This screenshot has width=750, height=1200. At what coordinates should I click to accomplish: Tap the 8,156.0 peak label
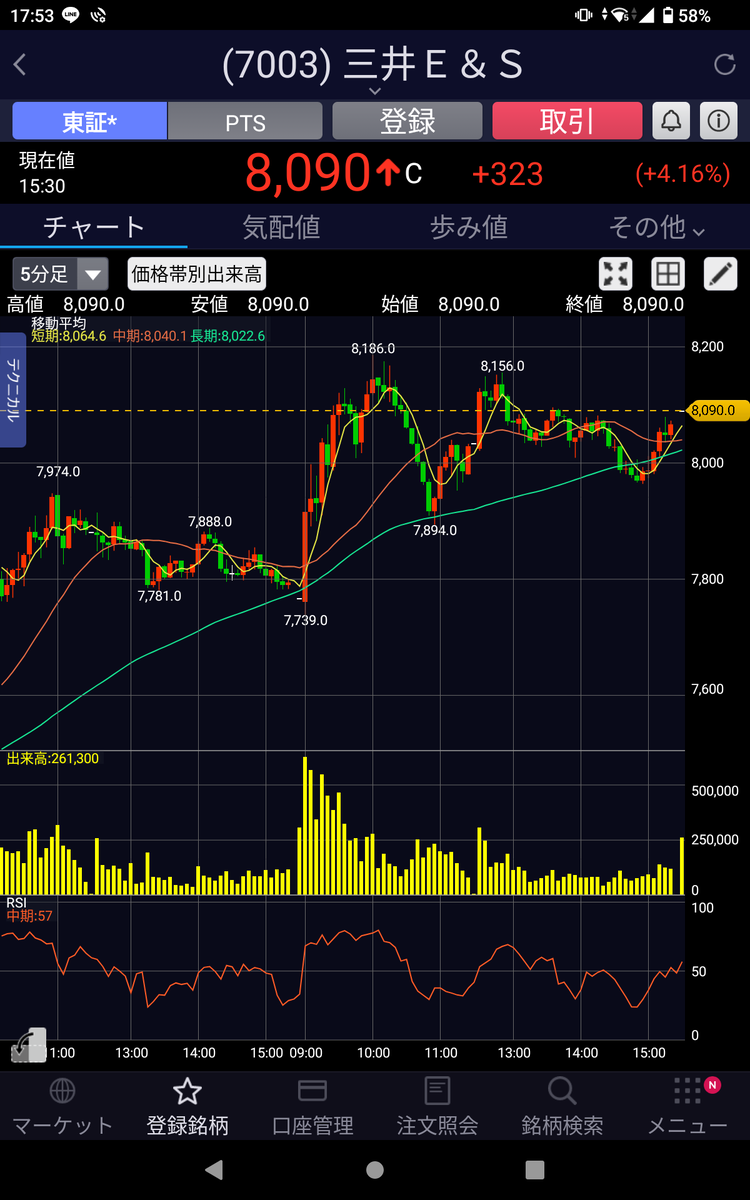(x=502, y=366)
